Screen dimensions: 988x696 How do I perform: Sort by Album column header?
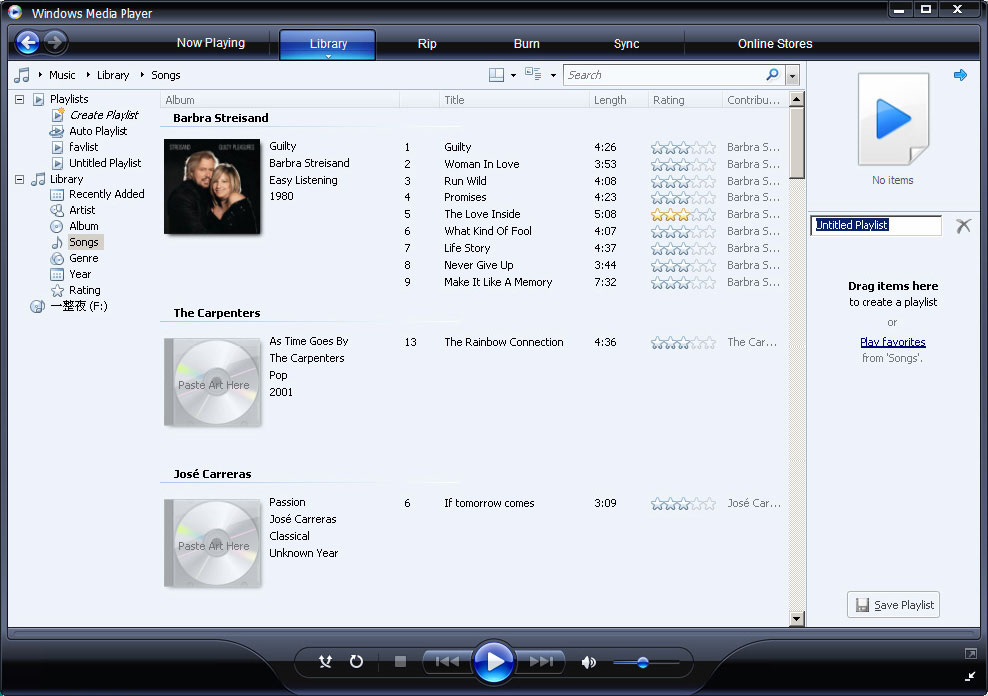pyautogui.click(x=280, y=100)
